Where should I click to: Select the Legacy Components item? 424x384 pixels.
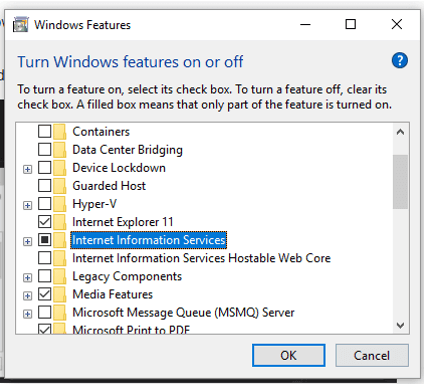[127, 276]
